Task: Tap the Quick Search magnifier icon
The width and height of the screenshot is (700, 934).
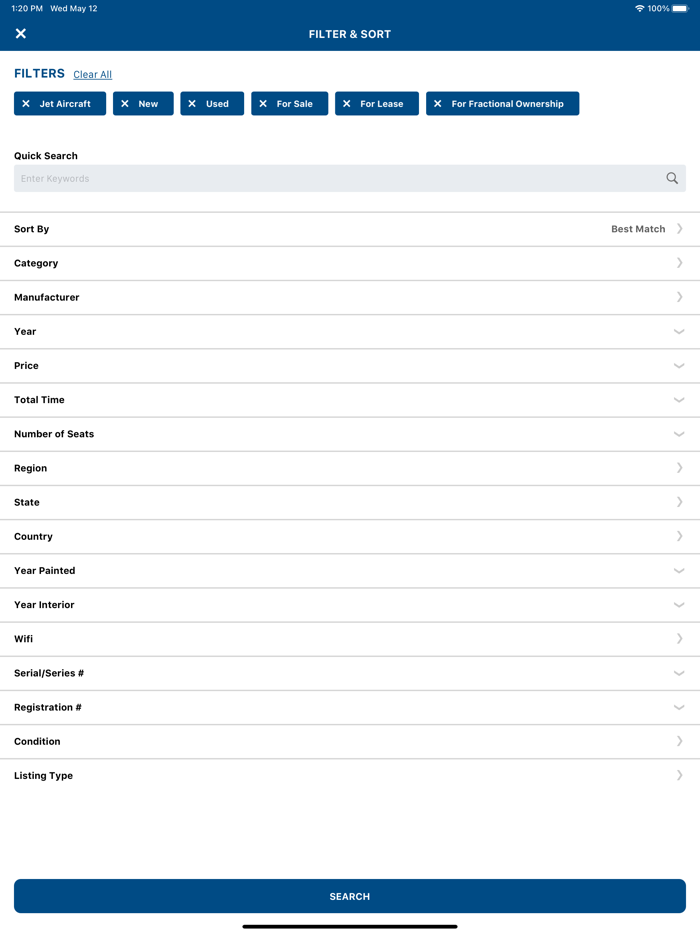Action: pyautogui.click(x=672, y=179)
